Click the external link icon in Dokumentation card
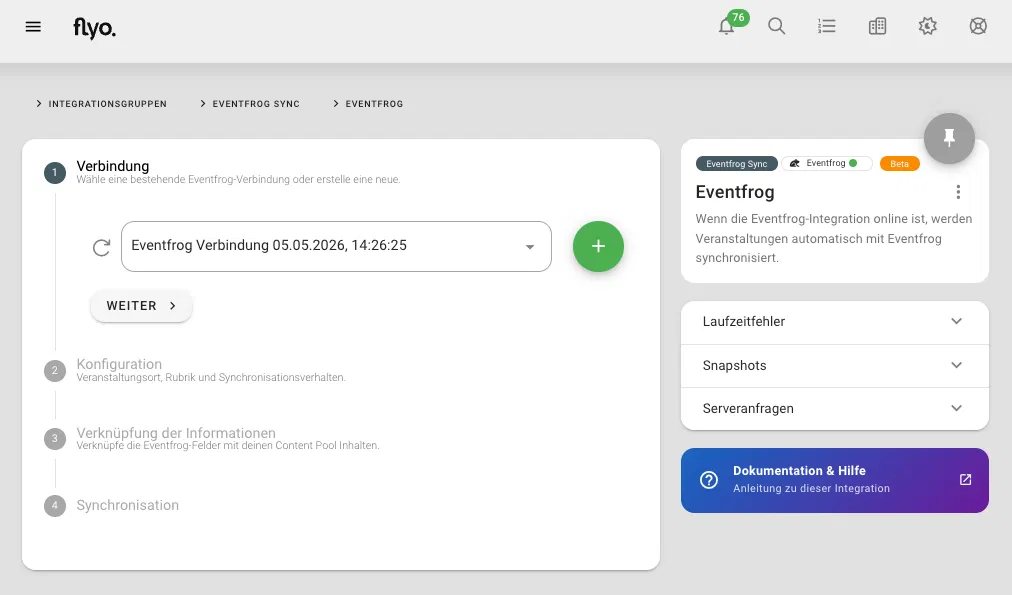The image size is (1012, 595). (x=966, y=479)
